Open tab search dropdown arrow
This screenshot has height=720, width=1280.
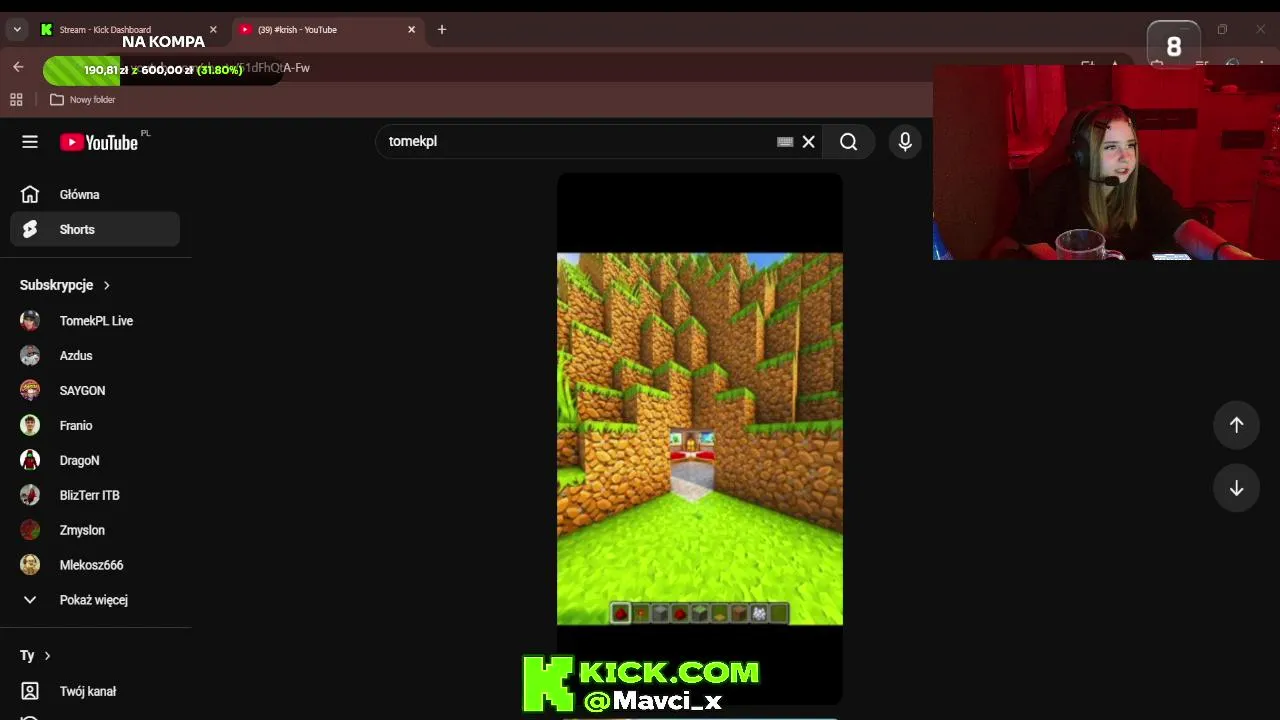point(17,29)
